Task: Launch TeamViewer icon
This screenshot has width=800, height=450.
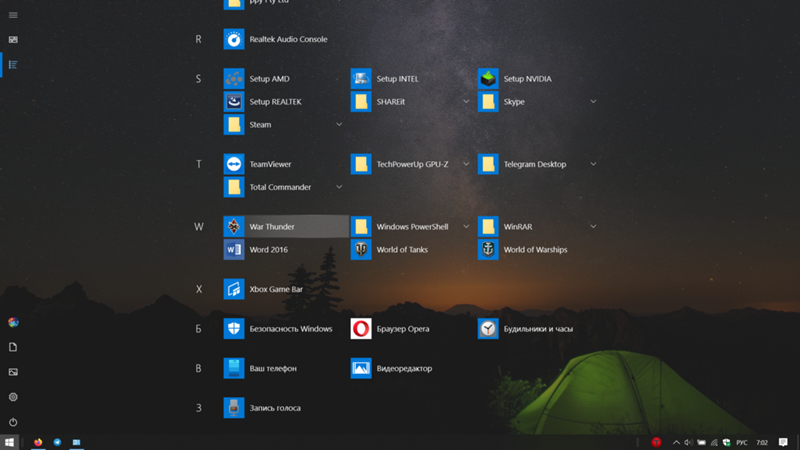Action: click(234, 164)
